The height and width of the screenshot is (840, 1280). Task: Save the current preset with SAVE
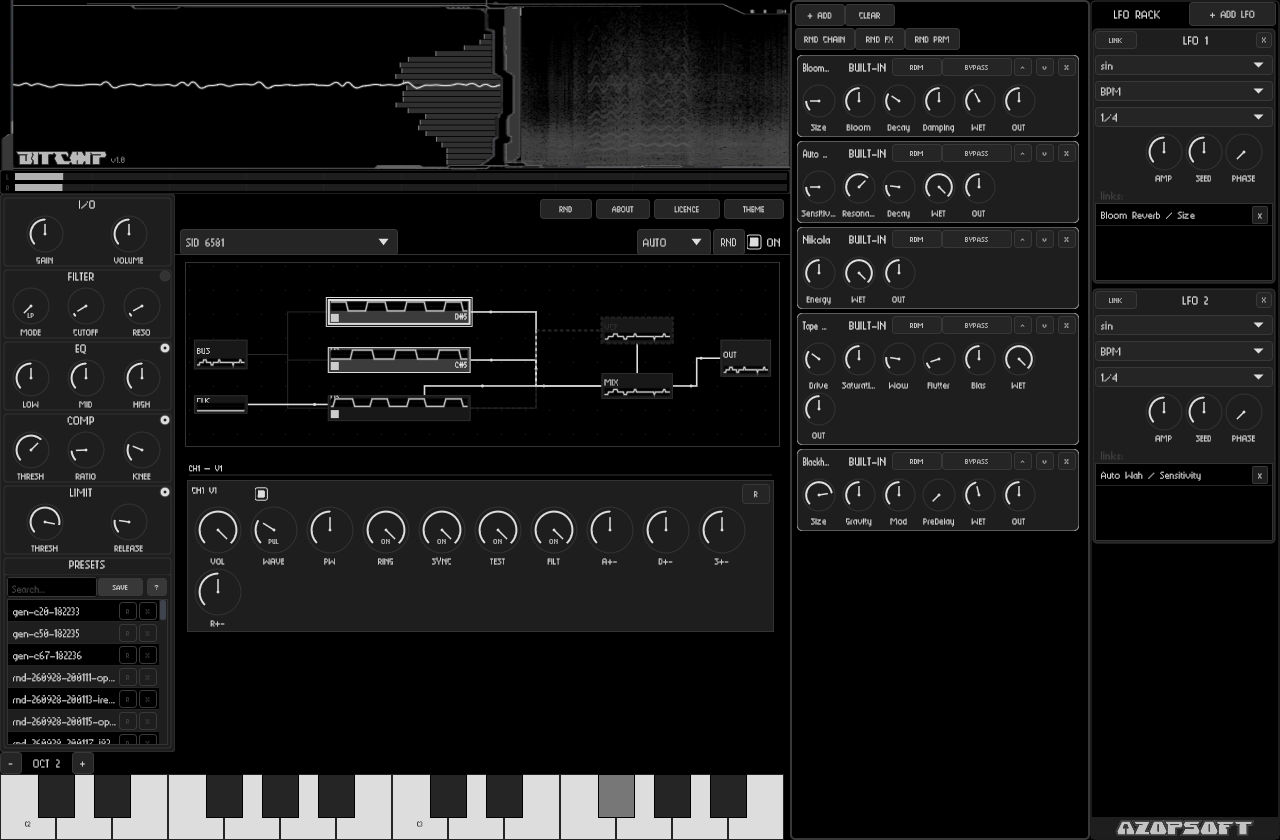[120, 588]
